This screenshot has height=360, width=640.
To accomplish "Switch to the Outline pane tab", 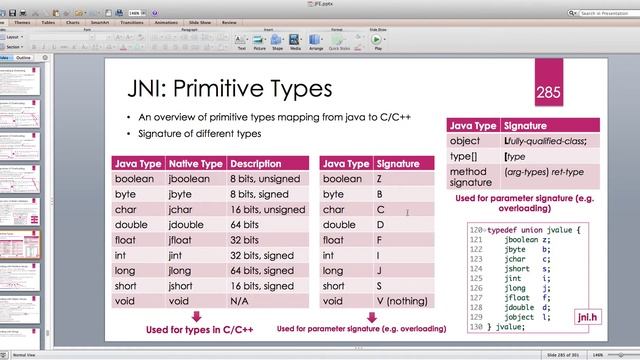I will tap(23, 58).
